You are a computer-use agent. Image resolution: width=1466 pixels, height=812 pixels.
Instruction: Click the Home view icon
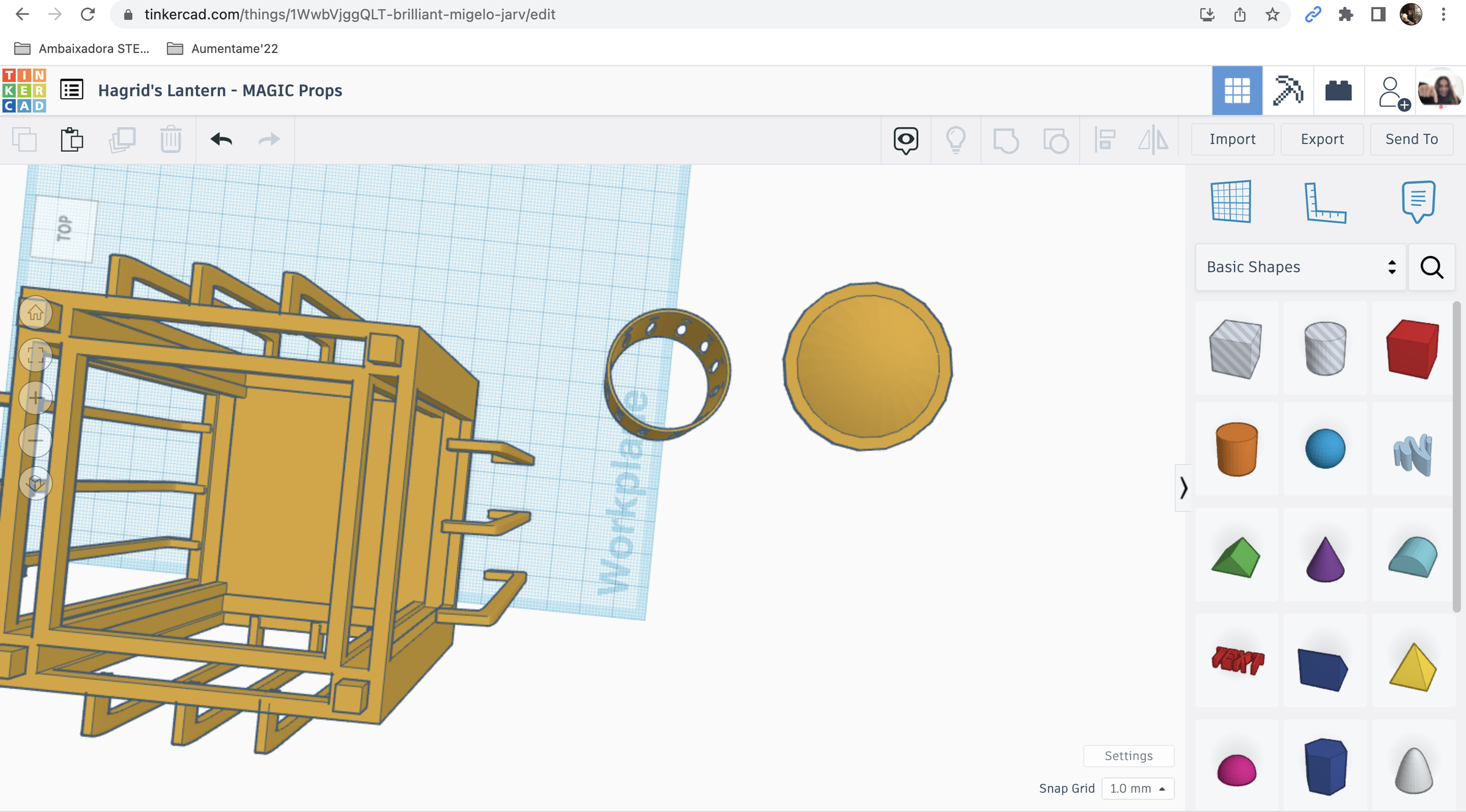tap(35, 313)
